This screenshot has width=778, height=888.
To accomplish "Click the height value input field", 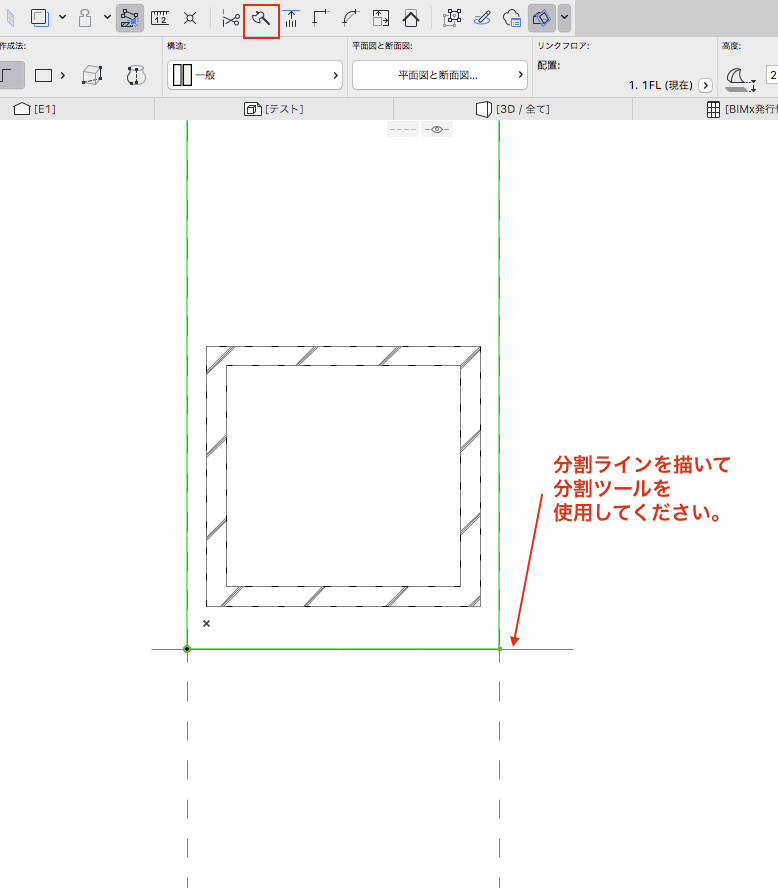I will click(772, 75).
